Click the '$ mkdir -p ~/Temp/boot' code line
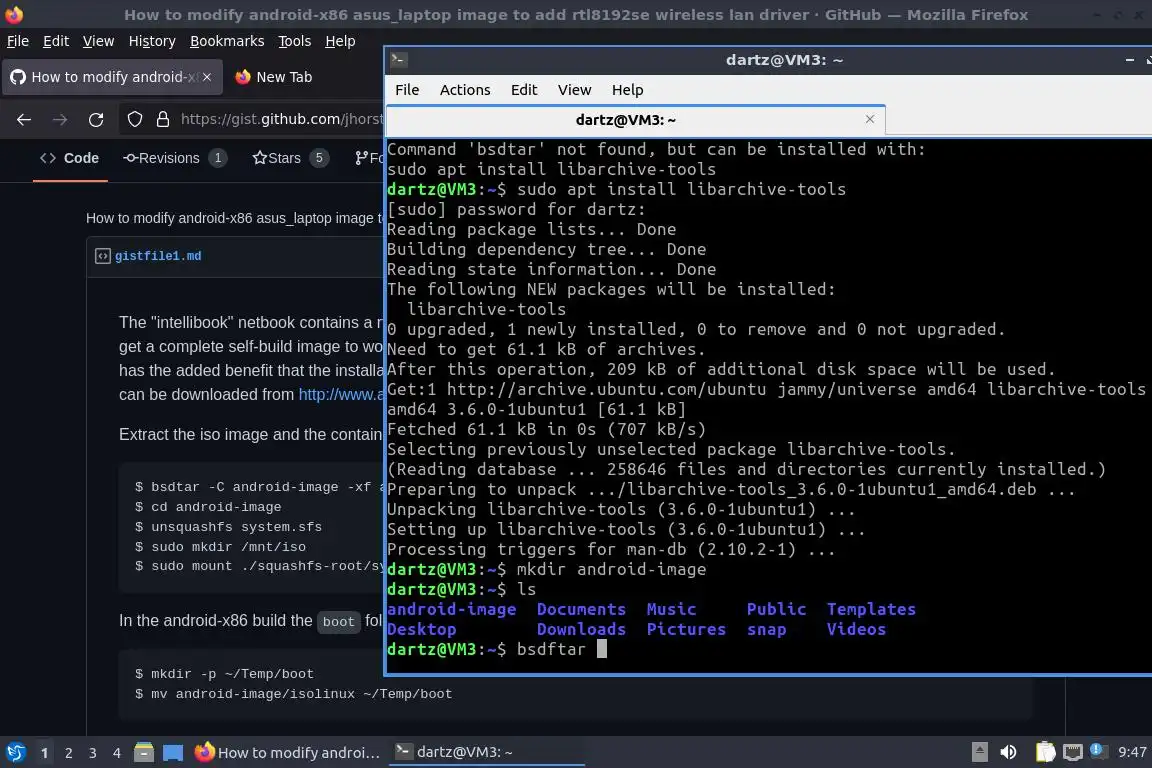This screenshot has width=1152, height=768. pos(224,674)
